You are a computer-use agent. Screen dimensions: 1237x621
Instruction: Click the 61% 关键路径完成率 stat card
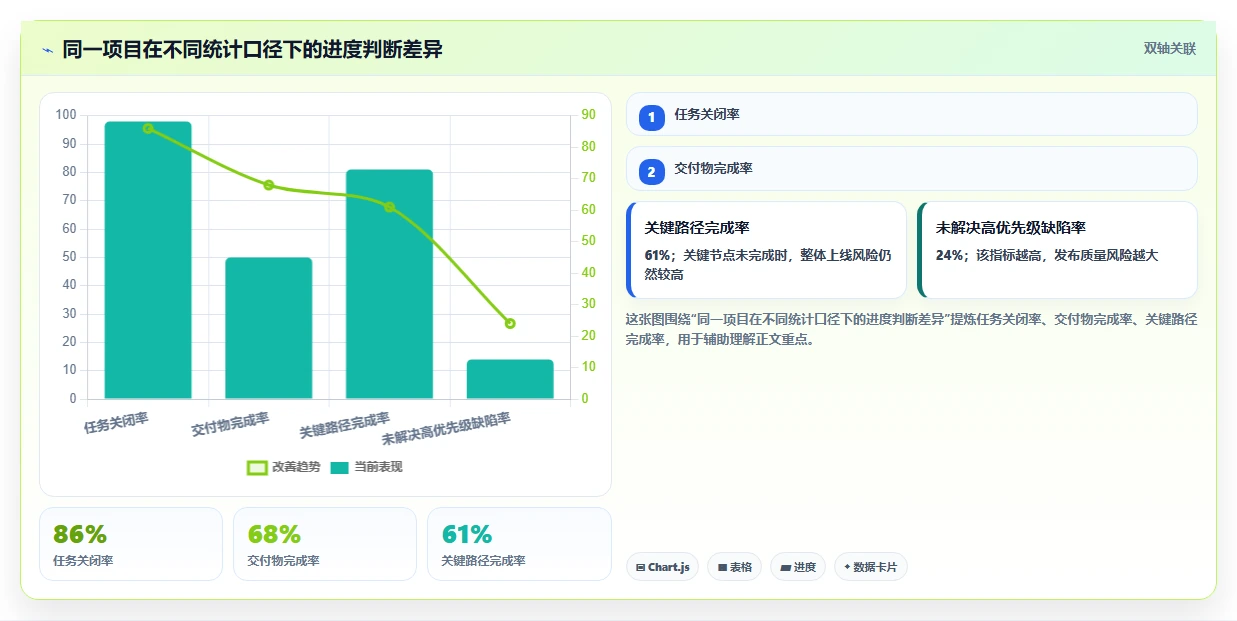519,544
